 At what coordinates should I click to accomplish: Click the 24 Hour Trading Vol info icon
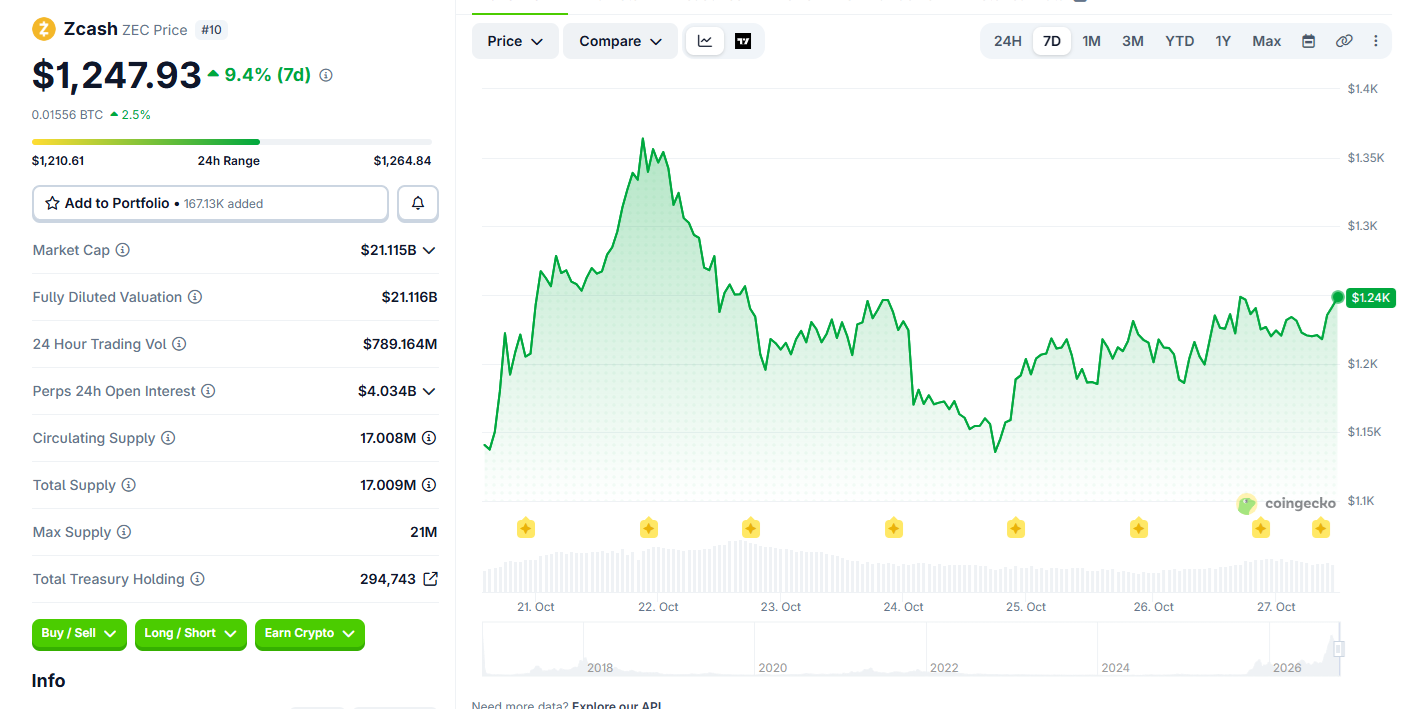(179, 344)
